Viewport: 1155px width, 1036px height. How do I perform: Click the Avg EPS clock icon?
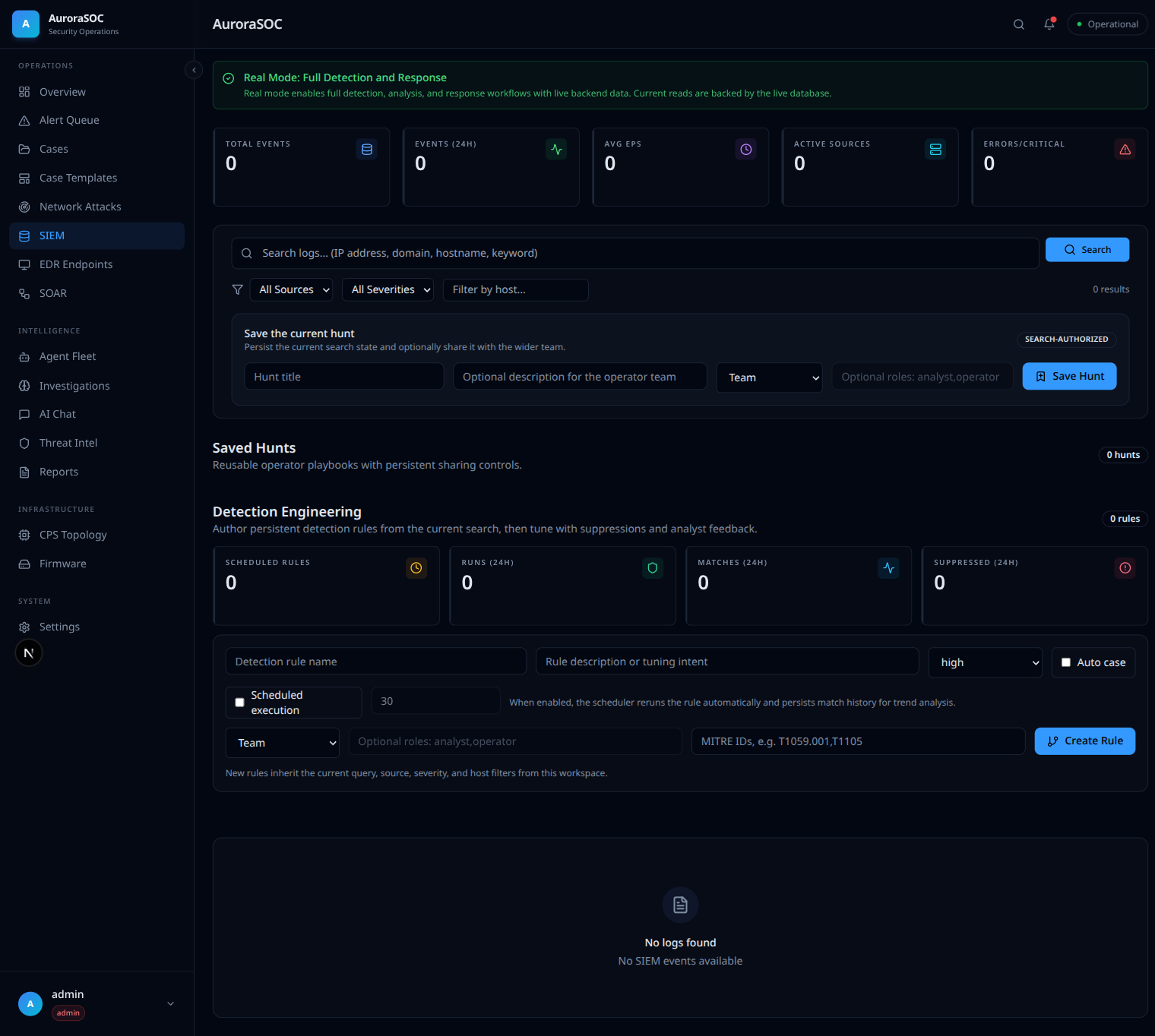click(746, 150)
